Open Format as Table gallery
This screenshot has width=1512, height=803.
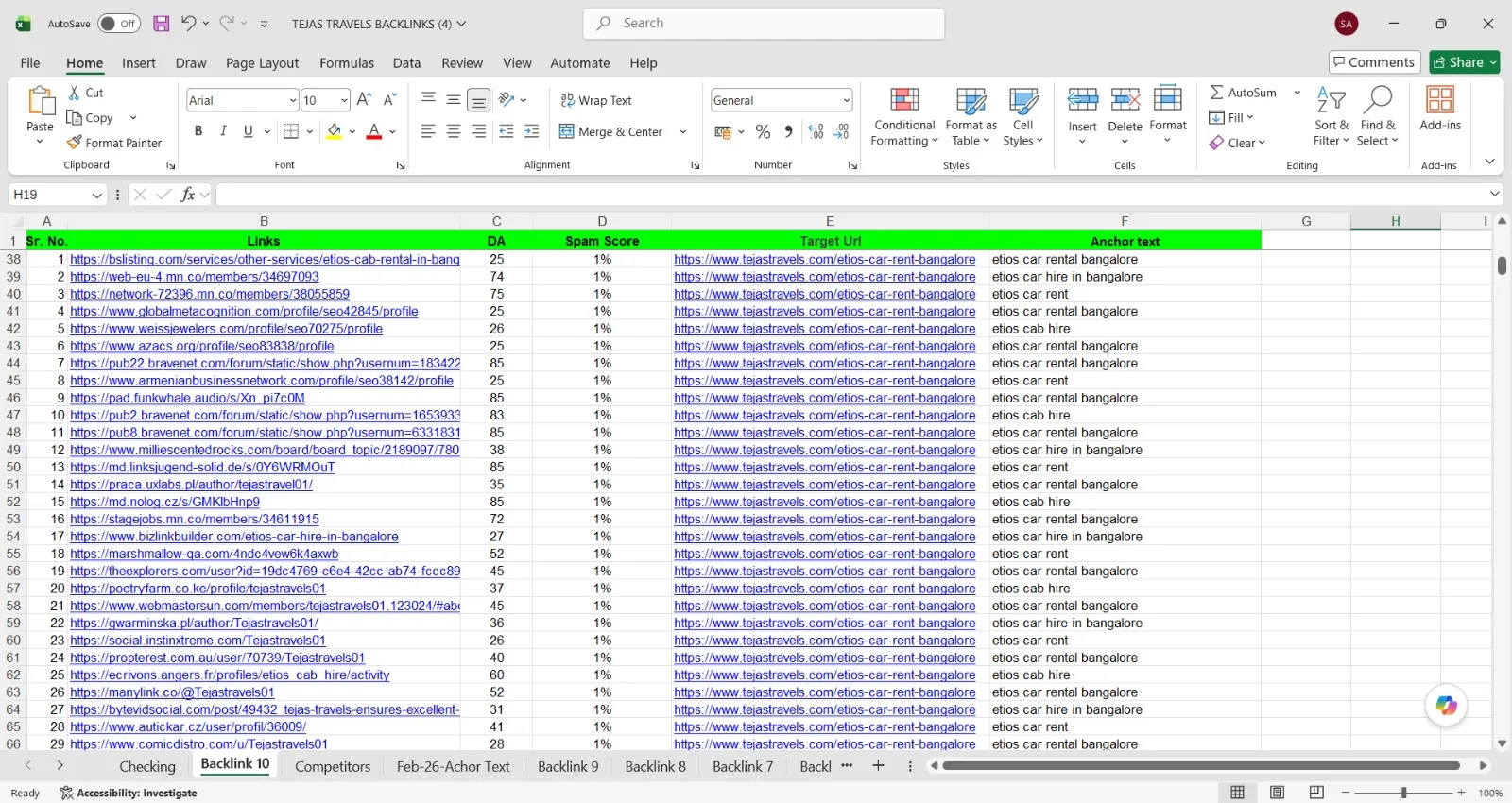click(x=971, y=117)
